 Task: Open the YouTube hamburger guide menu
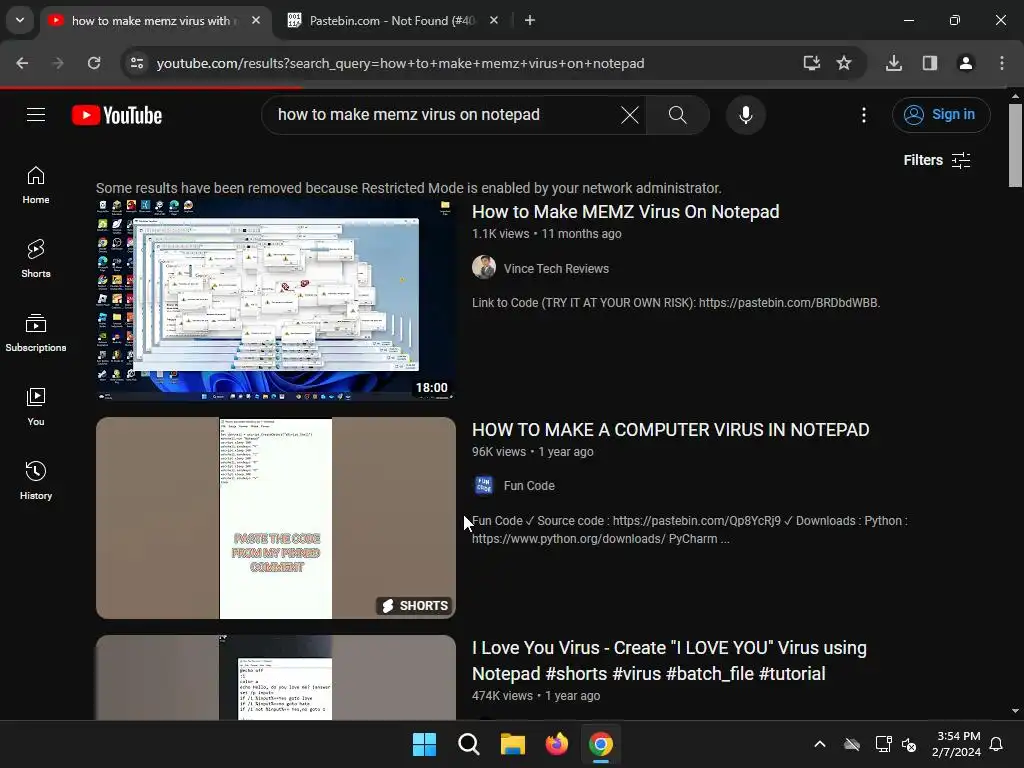click(x=36, y=115)
